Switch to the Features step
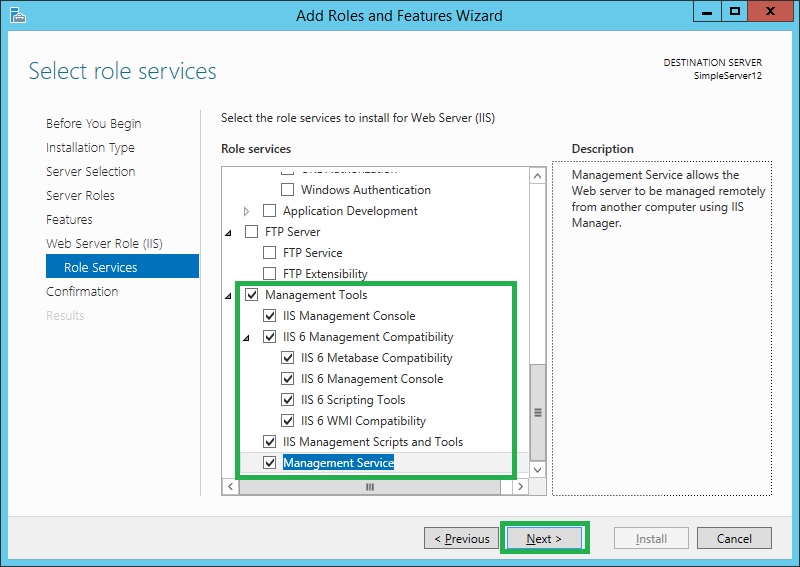The image size is (800, 567). [69, 219]
